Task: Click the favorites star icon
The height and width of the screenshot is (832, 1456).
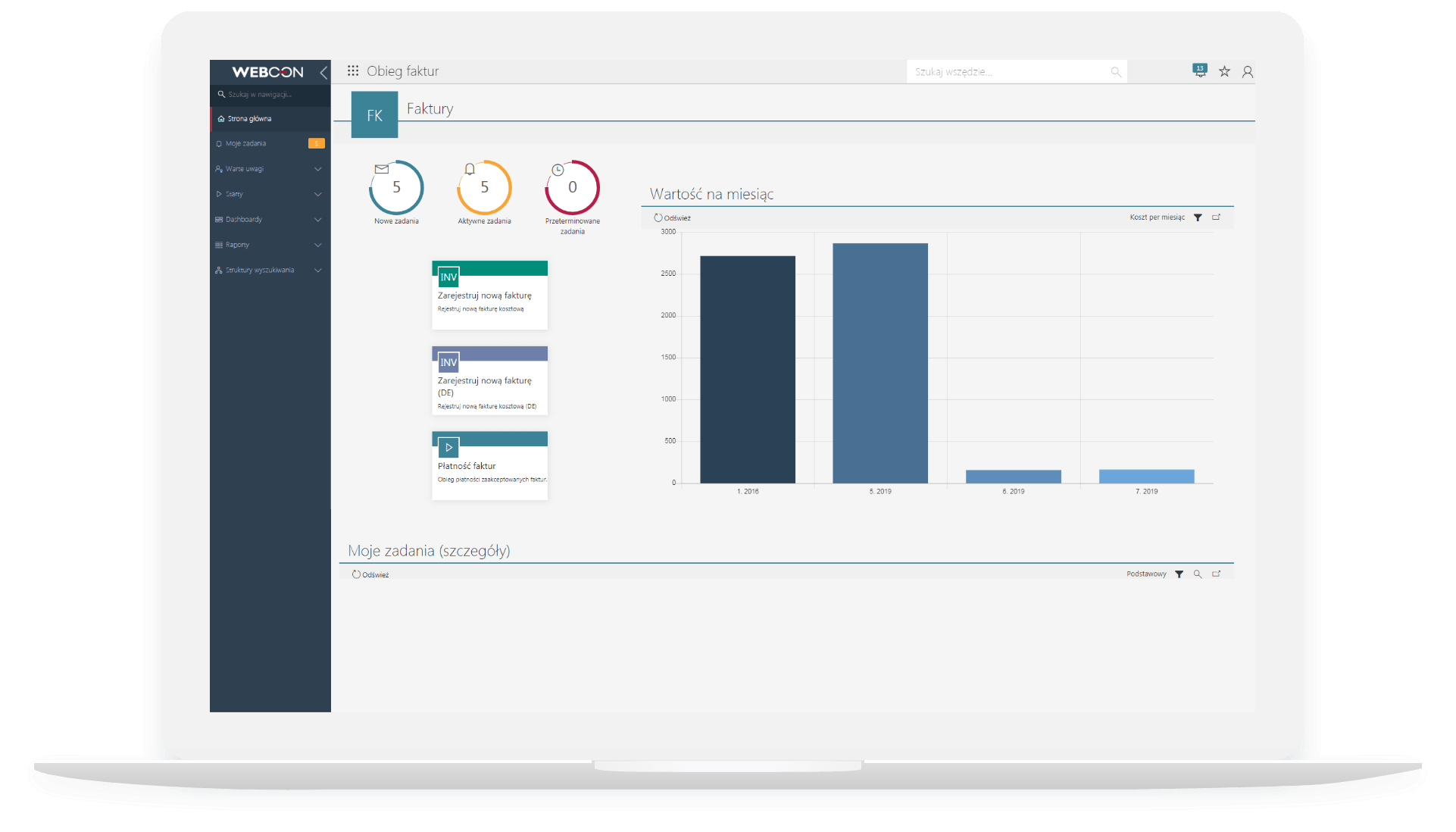Action: click(x=1224, y=71)
